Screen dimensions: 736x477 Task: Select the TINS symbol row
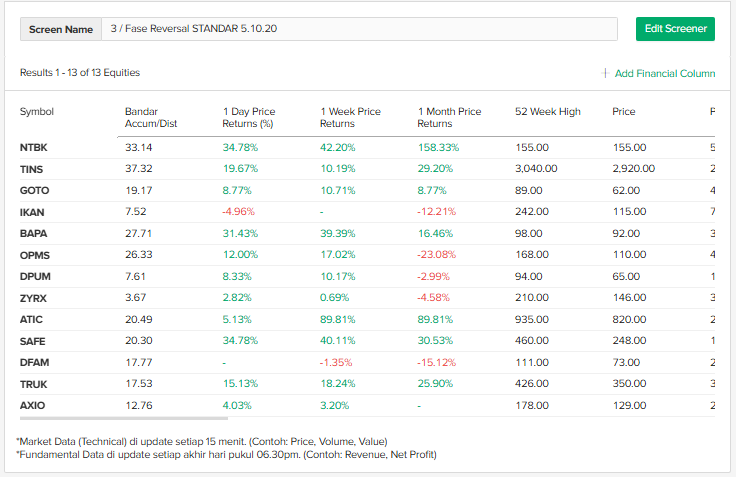click(x=31, y=169)
